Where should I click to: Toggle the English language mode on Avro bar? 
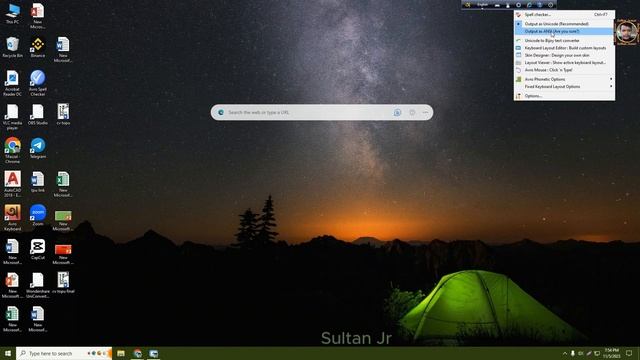483,5
